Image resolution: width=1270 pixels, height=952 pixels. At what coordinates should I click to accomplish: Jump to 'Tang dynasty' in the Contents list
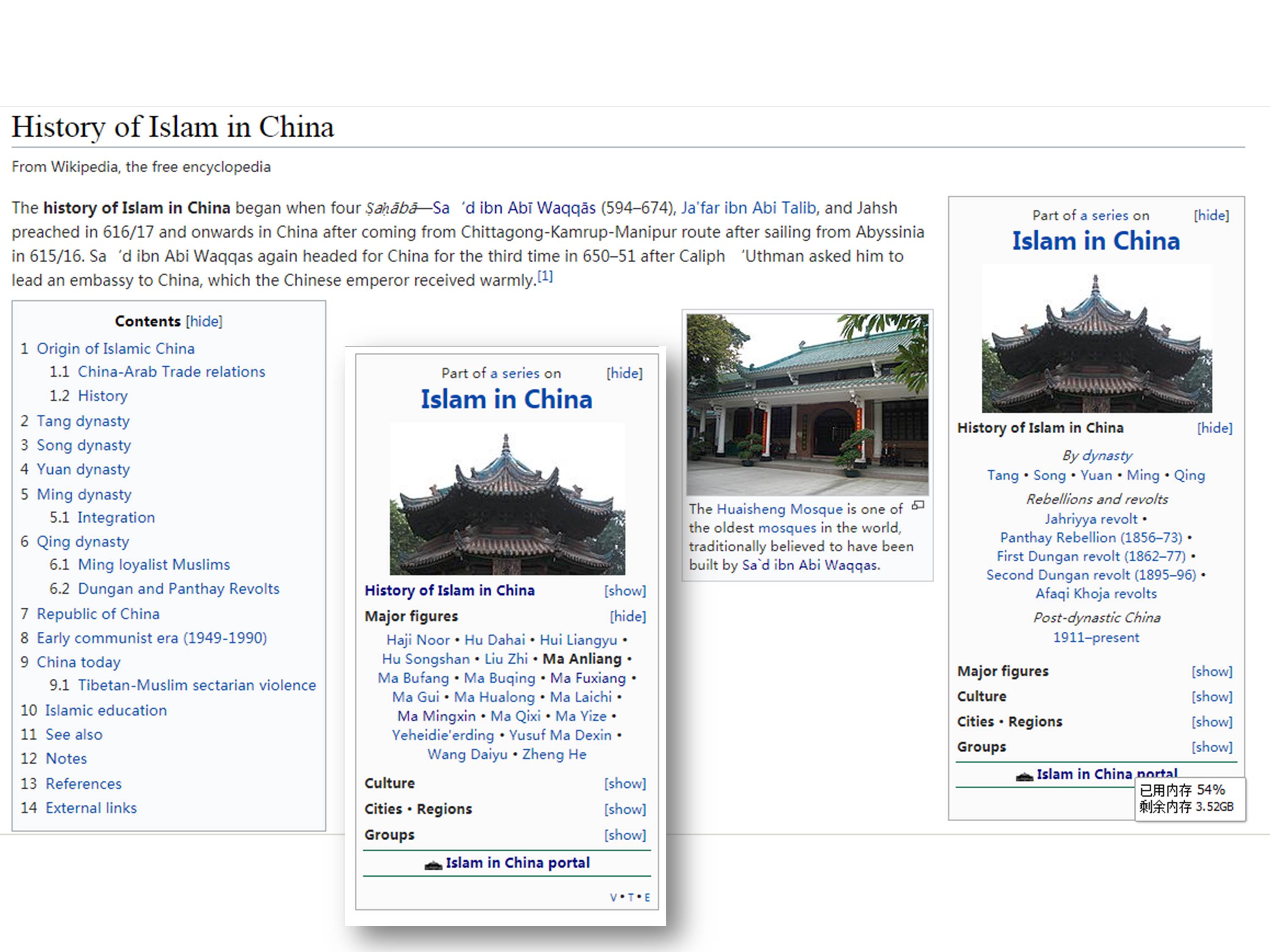(x=83, y=421)
